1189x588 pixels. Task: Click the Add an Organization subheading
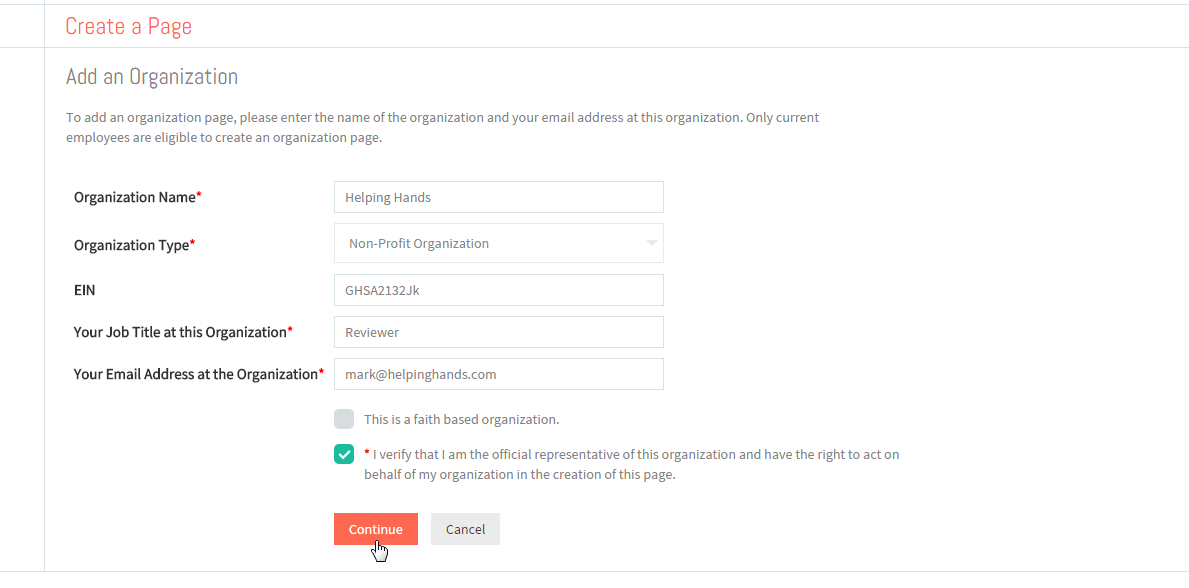point(152,77)
